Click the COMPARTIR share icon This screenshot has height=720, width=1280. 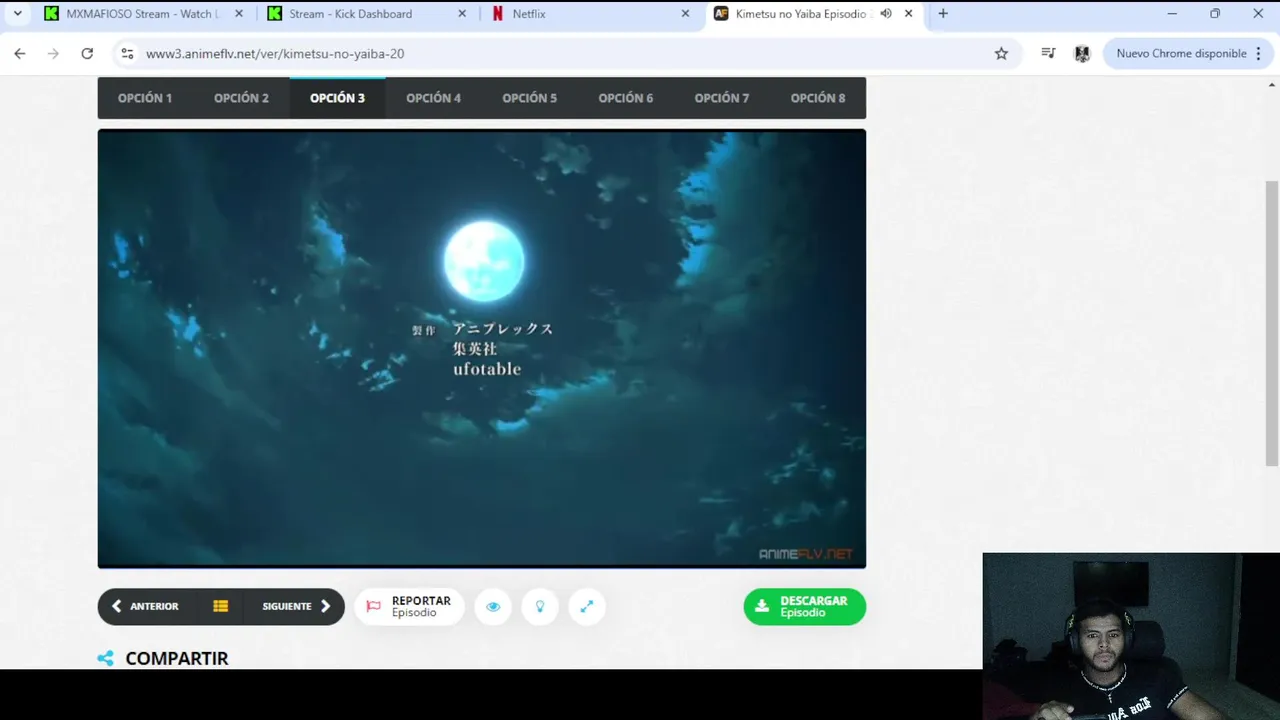click(105, 658)
